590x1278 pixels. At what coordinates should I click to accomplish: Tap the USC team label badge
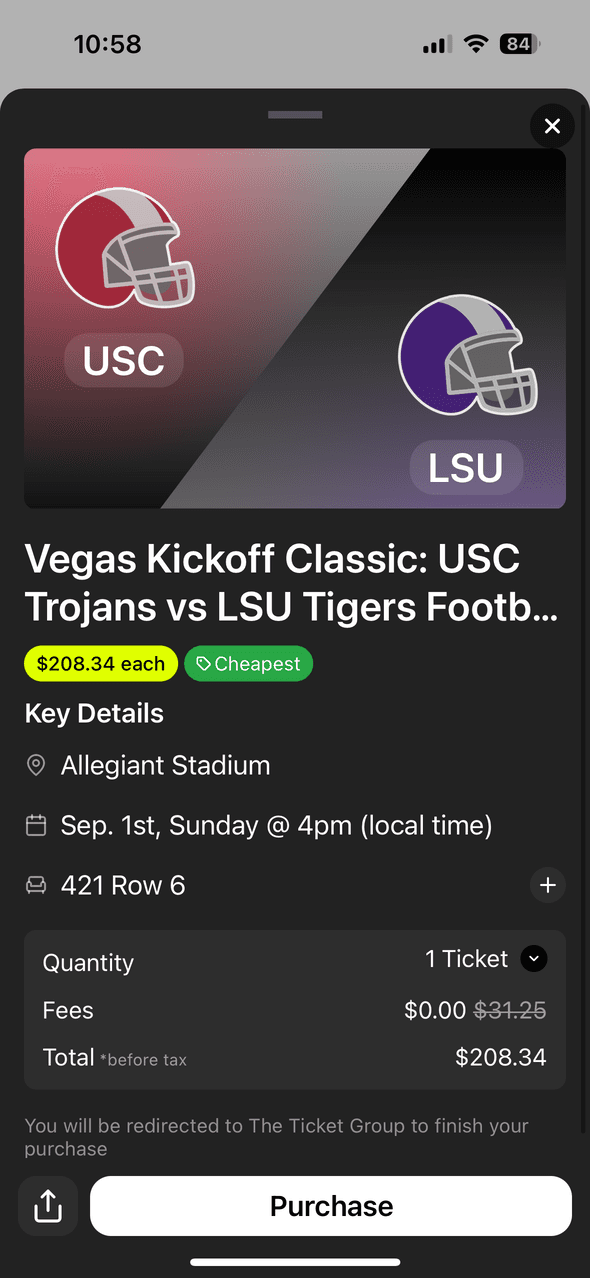[x=124, y=361]
